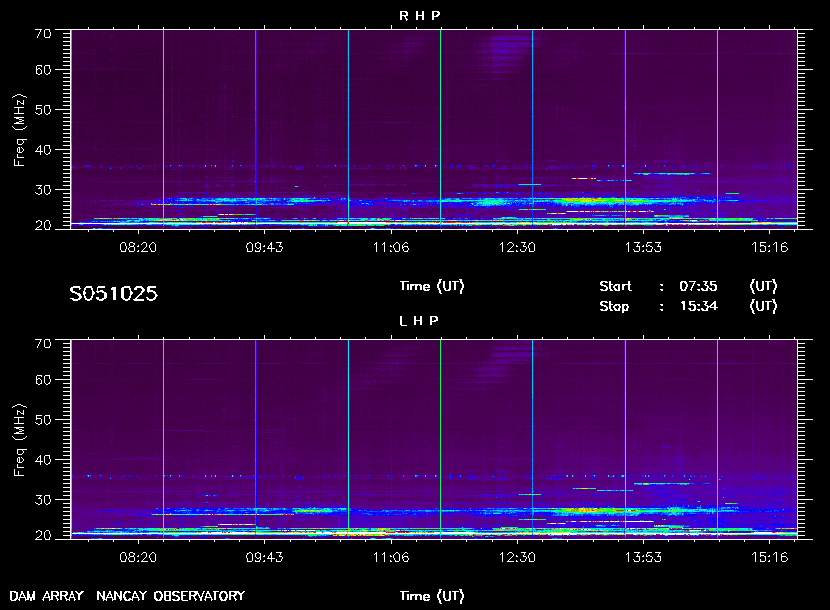The height and width of the screenshot is (610, 830).
Task: Click the '15:16' time label under RHP panel
Action: 770,247
